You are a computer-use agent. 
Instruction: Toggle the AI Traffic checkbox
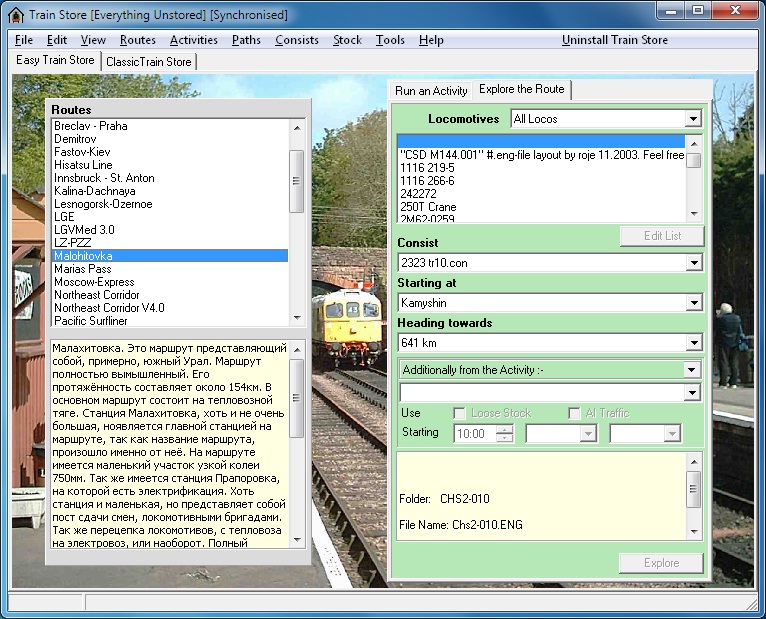pos(574,413)
